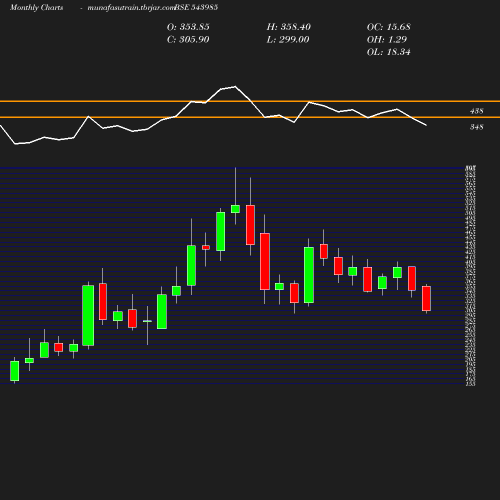Click the highest green candle with long upper wick
500x500 pixels.
pyautogui.click(x=235, y=209)
